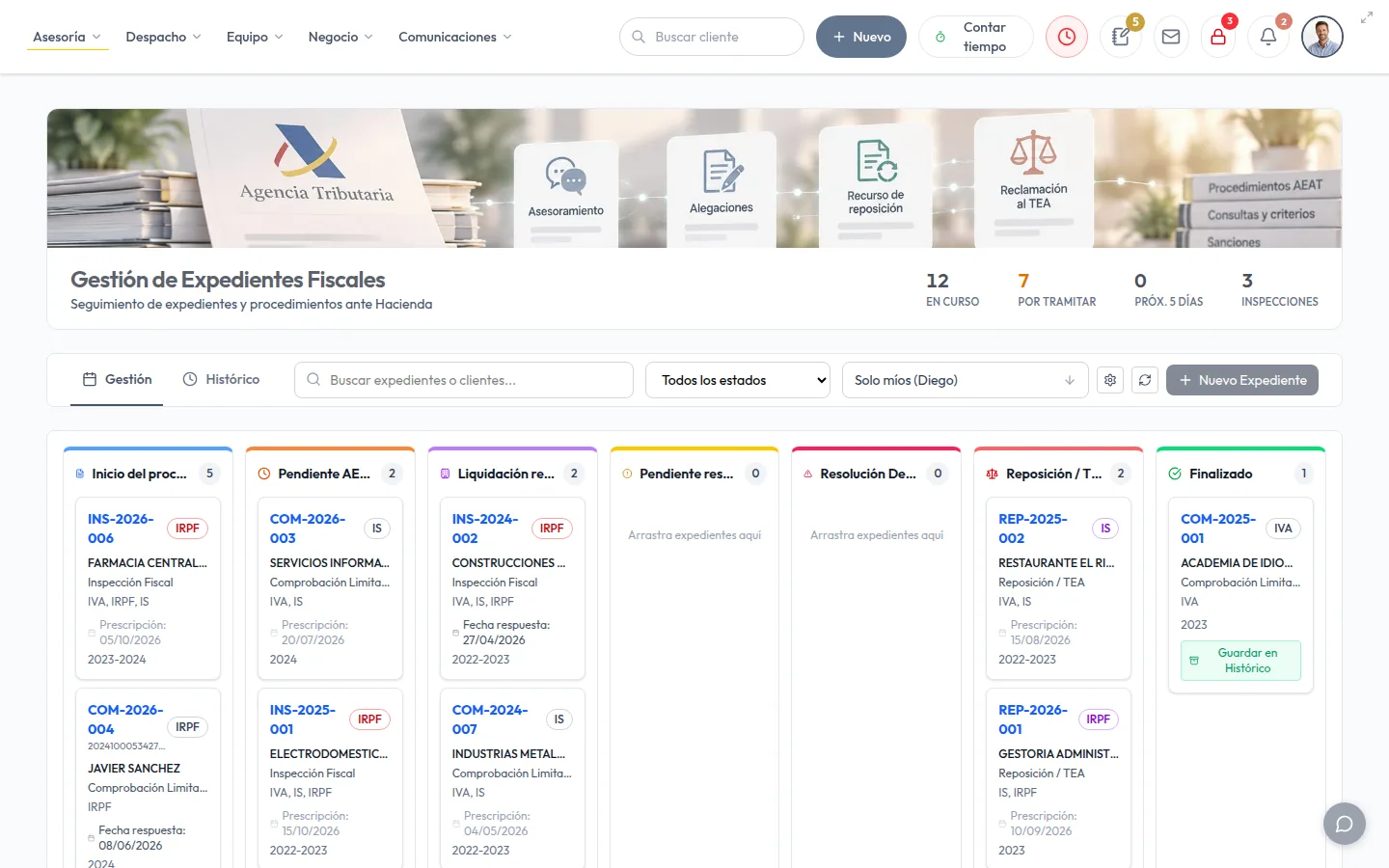Click the red lock icon
The image size is (1389, 868).
1218,37
